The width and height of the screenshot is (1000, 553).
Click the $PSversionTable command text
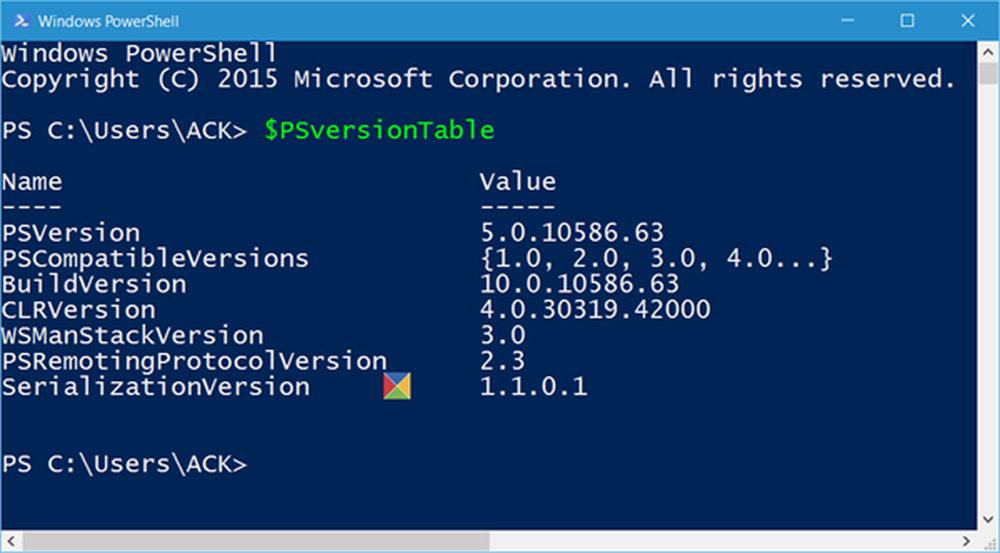[379, 130]
